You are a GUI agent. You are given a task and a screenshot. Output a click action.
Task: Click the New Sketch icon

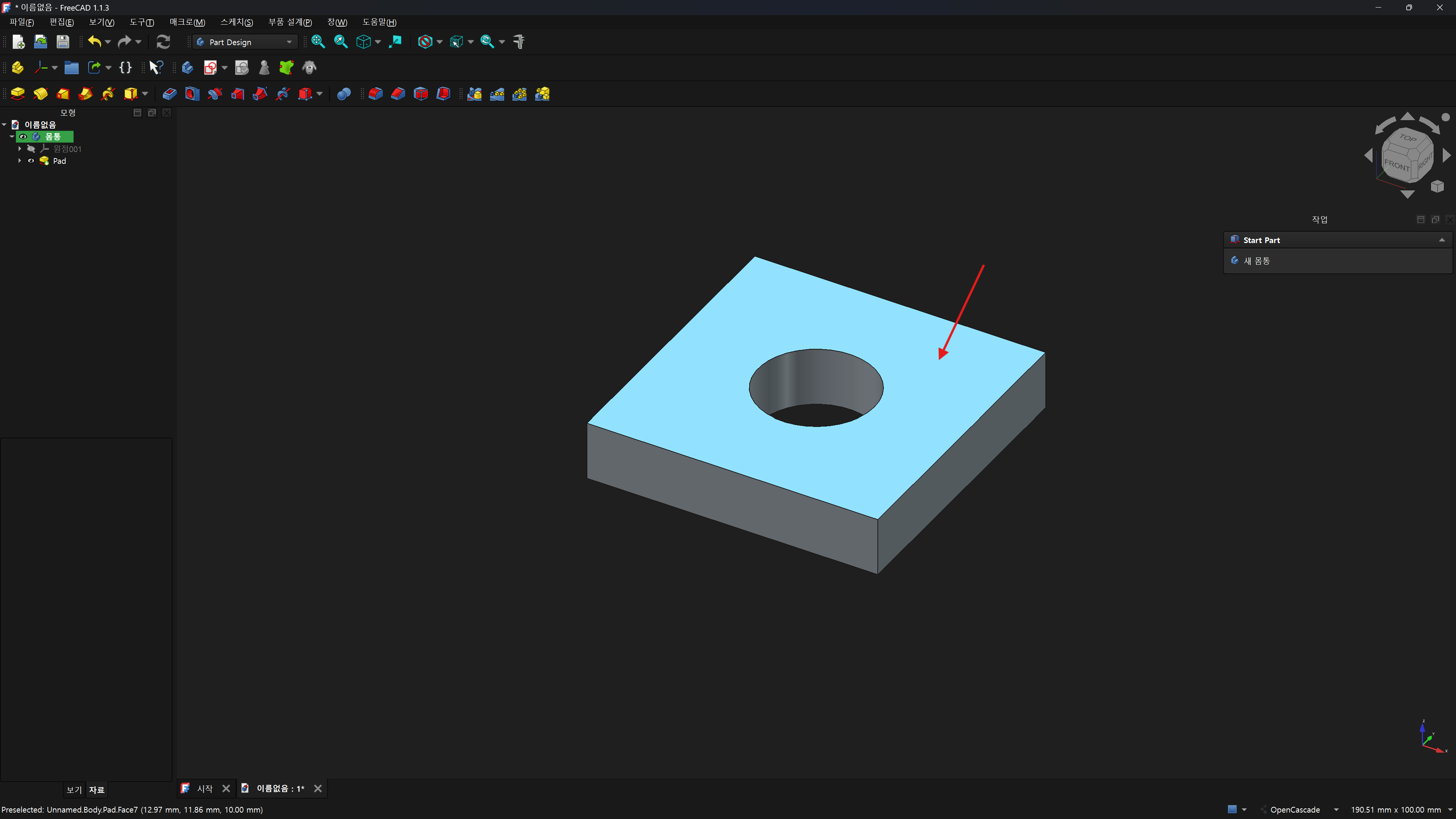210,68
